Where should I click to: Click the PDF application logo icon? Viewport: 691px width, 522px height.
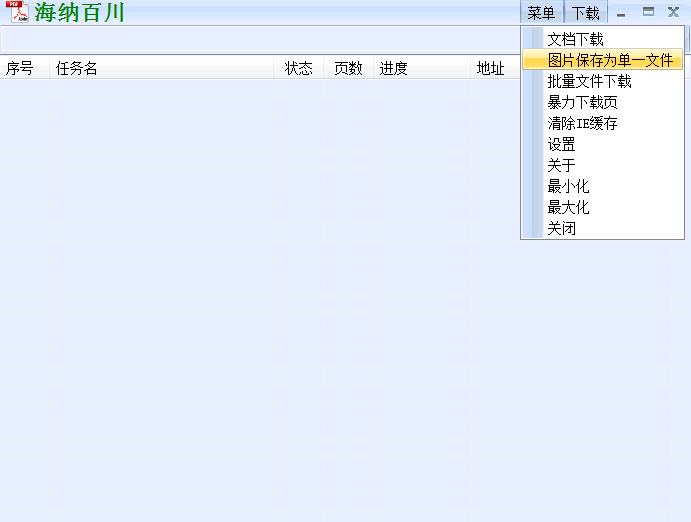[18, 12]
